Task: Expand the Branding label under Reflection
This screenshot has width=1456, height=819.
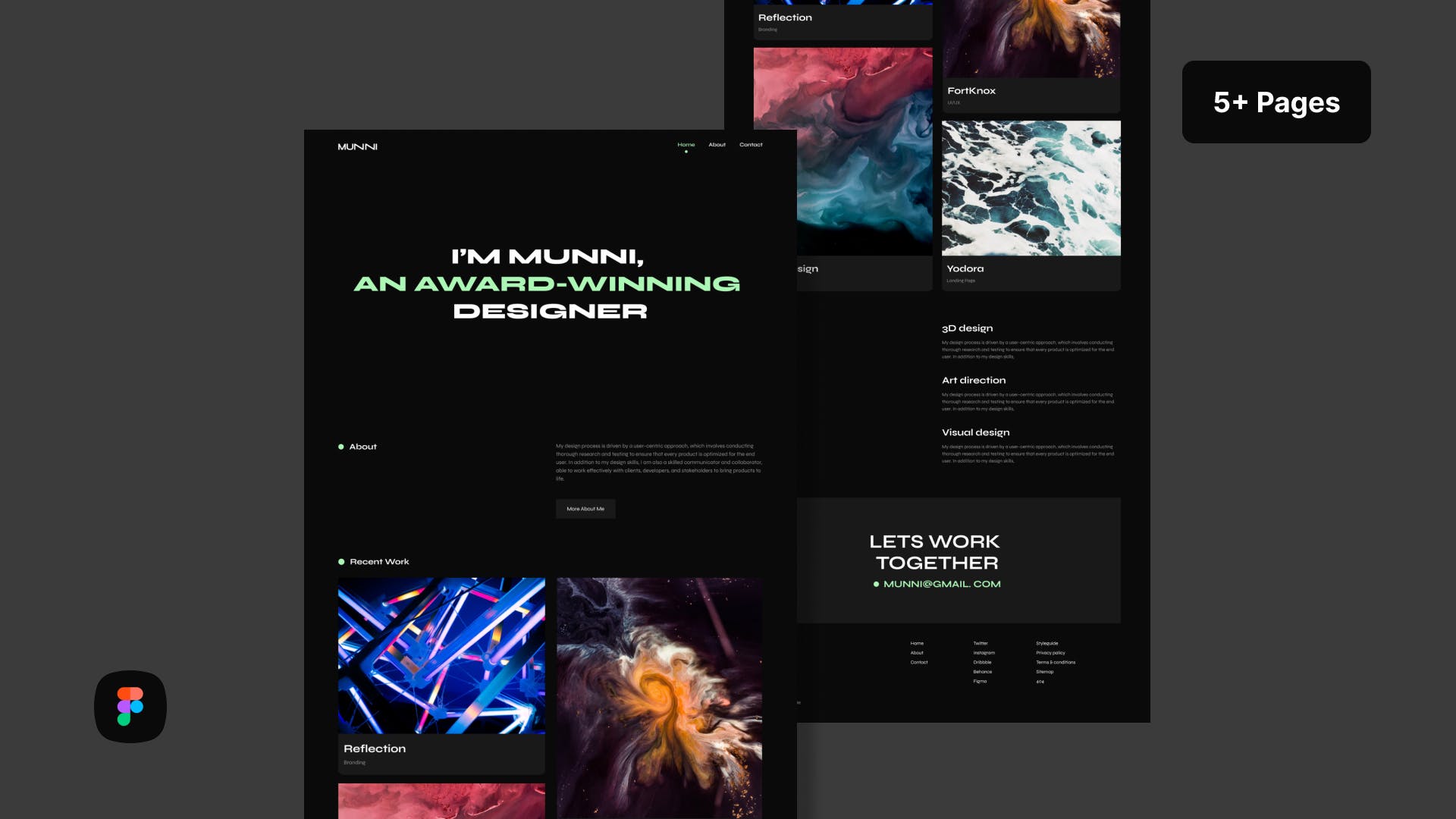Action: click(355, 762)
